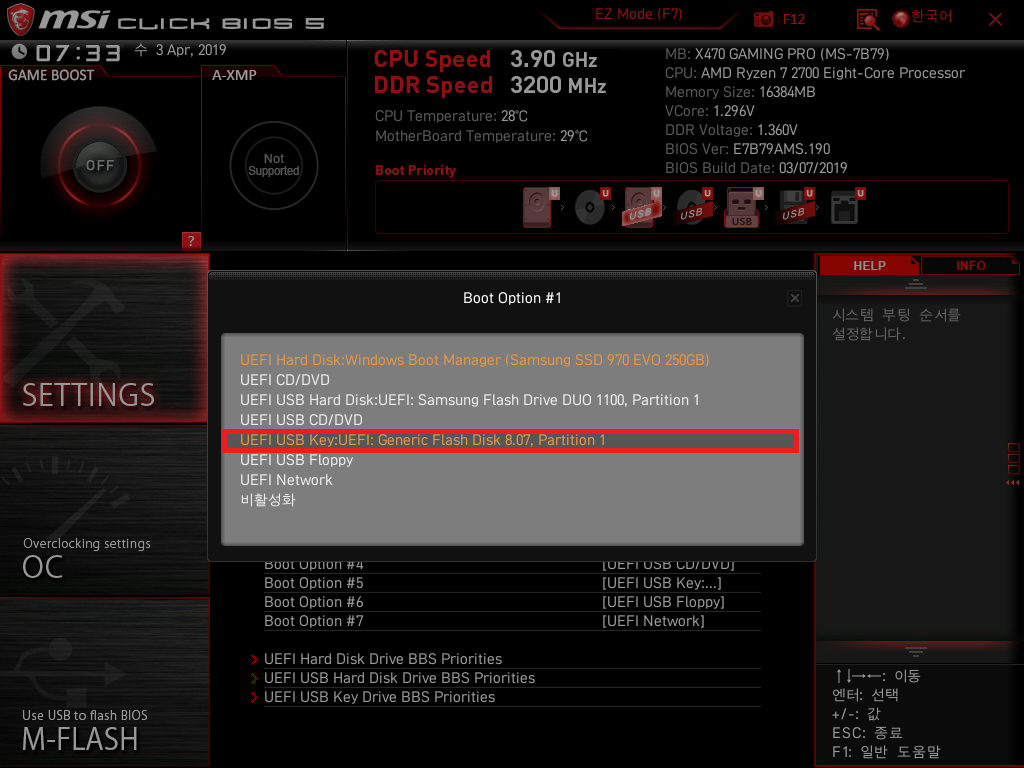Open the search icon in the top bar
1024x768 pixels.
point(867,20)
